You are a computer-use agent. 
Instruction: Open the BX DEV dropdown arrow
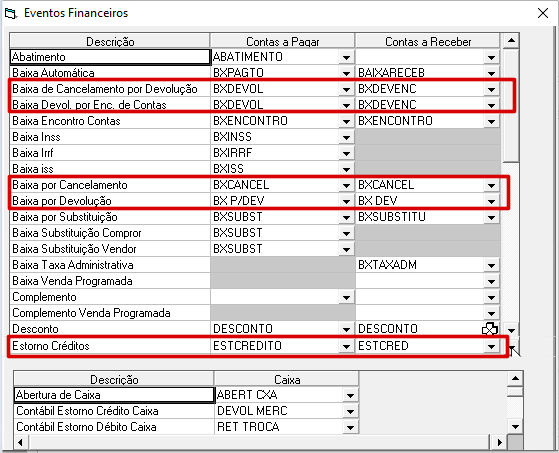[491, 201]
